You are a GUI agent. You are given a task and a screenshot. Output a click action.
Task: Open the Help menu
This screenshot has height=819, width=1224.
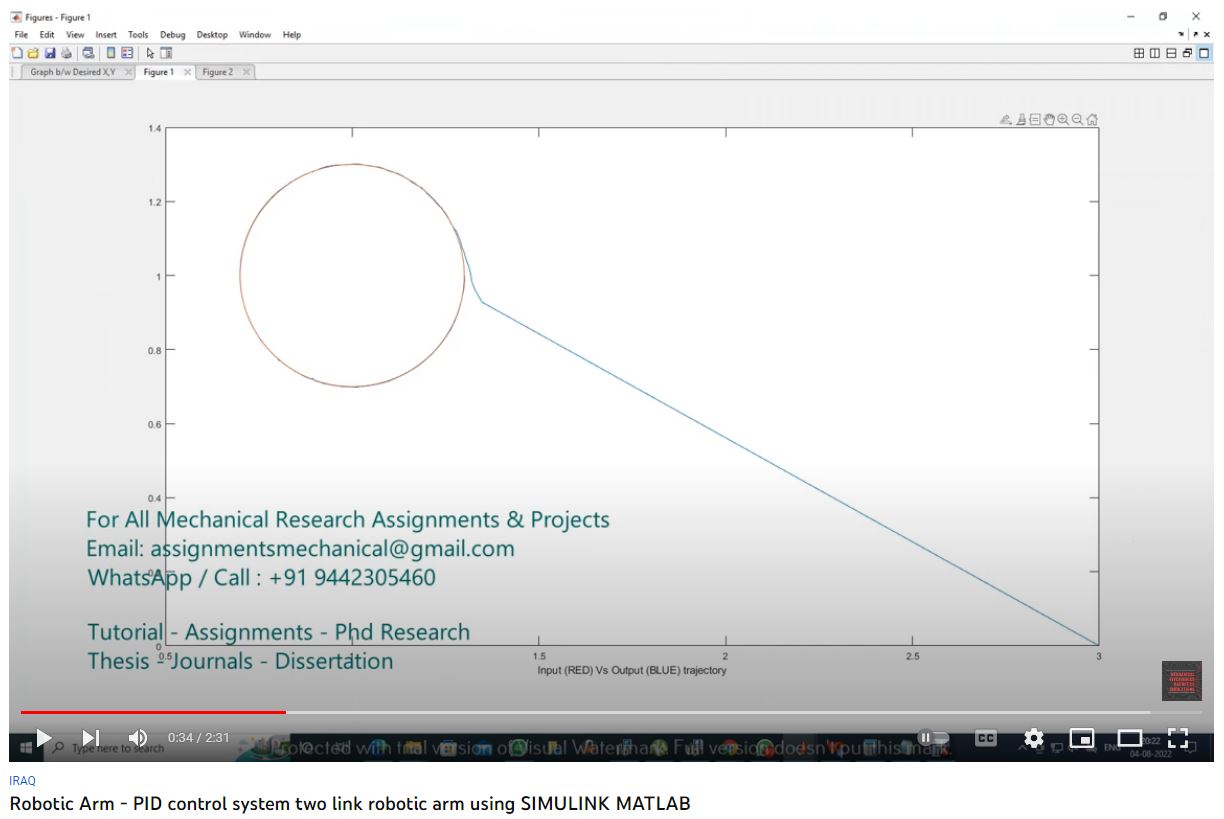[x=292, y=34]
